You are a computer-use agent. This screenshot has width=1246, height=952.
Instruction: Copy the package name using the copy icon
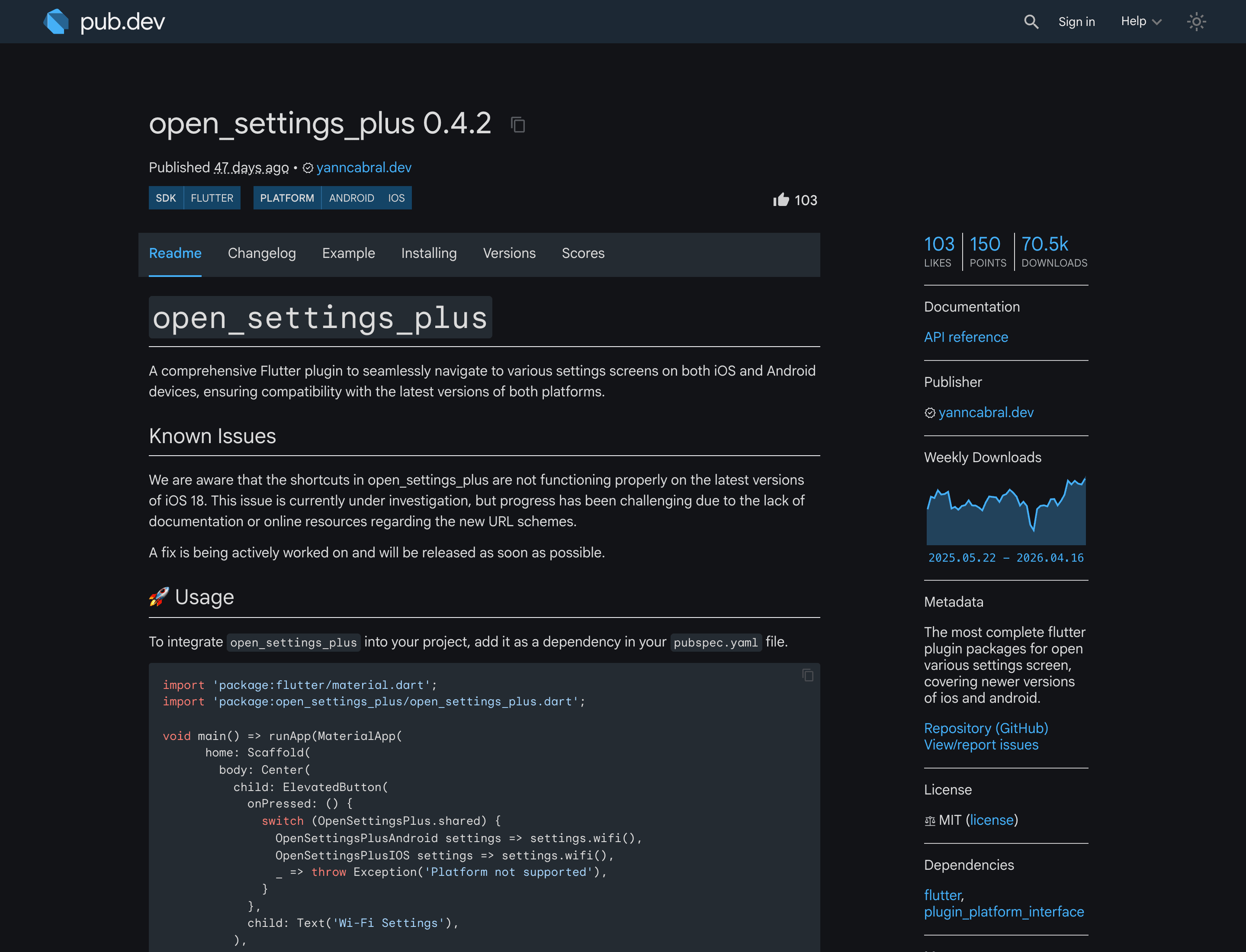pyautogui.click(x=517, y=125)
